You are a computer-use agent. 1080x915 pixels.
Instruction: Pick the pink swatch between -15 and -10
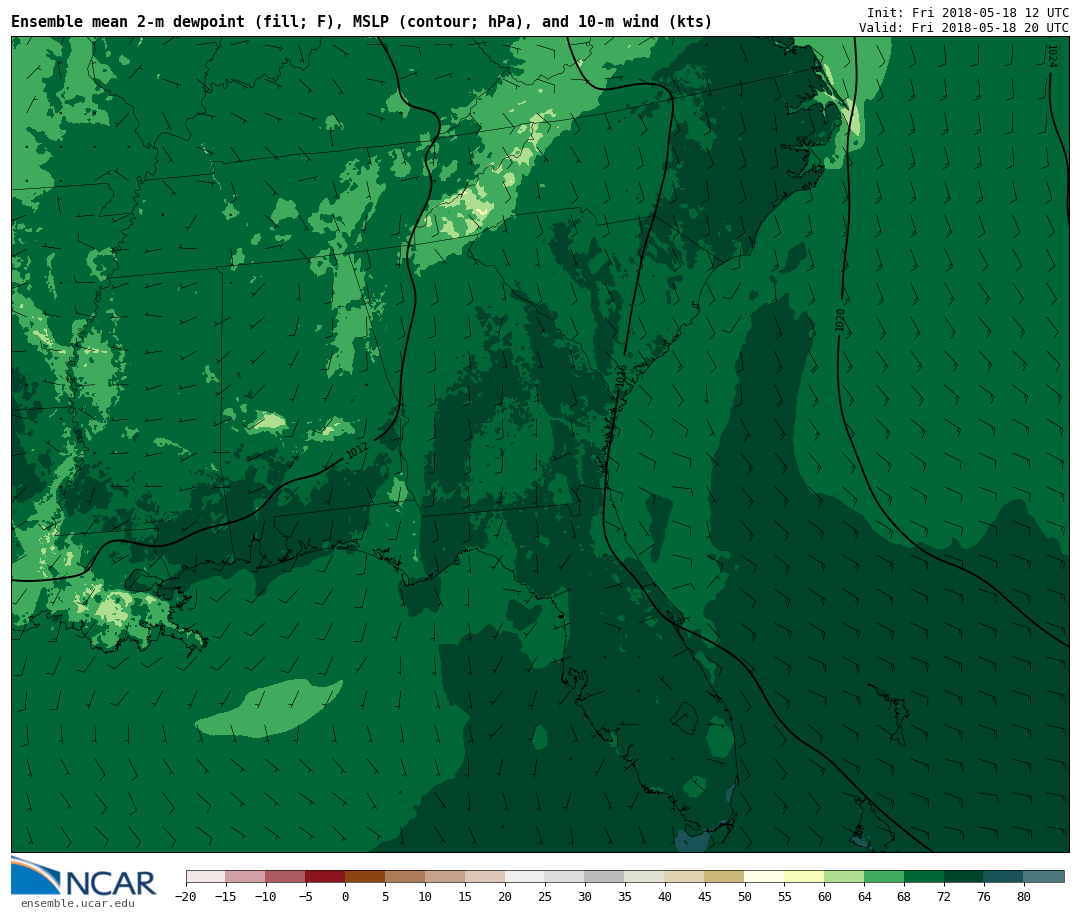coord(246,877)
